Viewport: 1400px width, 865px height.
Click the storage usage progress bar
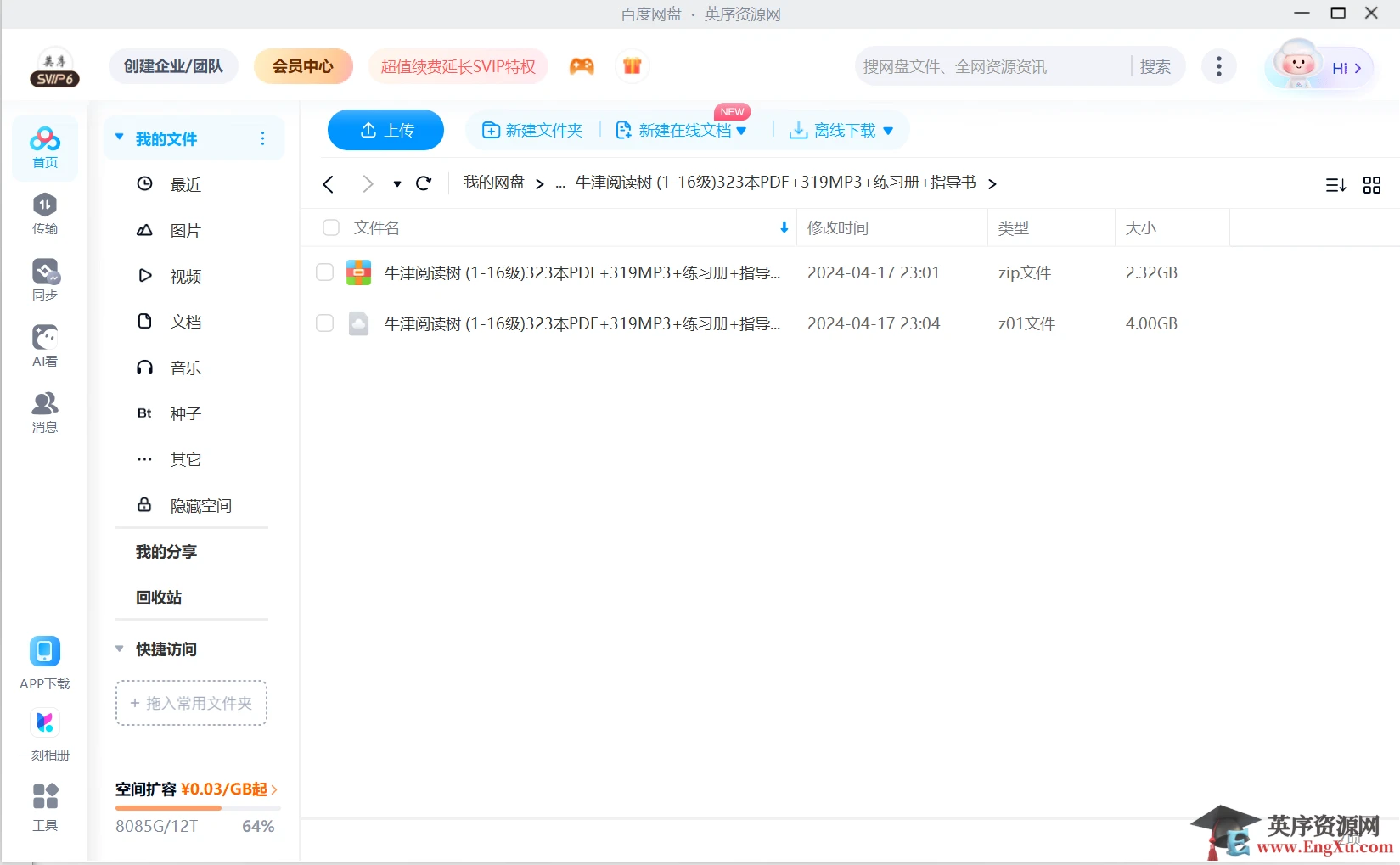[197, 808]
